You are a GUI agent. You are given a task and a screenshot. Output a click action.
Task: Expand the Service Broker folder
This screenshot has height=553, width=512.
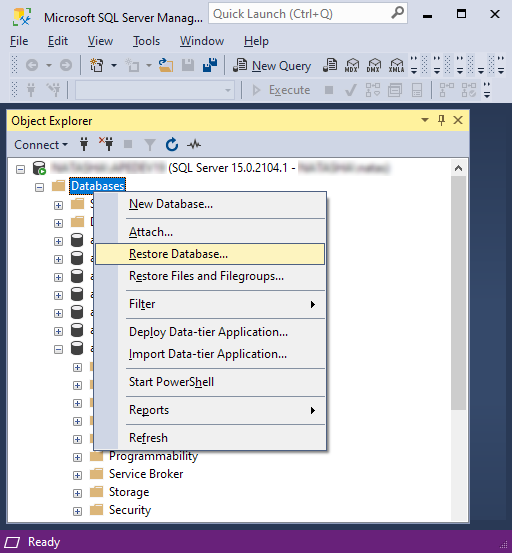click(x=77, y=475)
